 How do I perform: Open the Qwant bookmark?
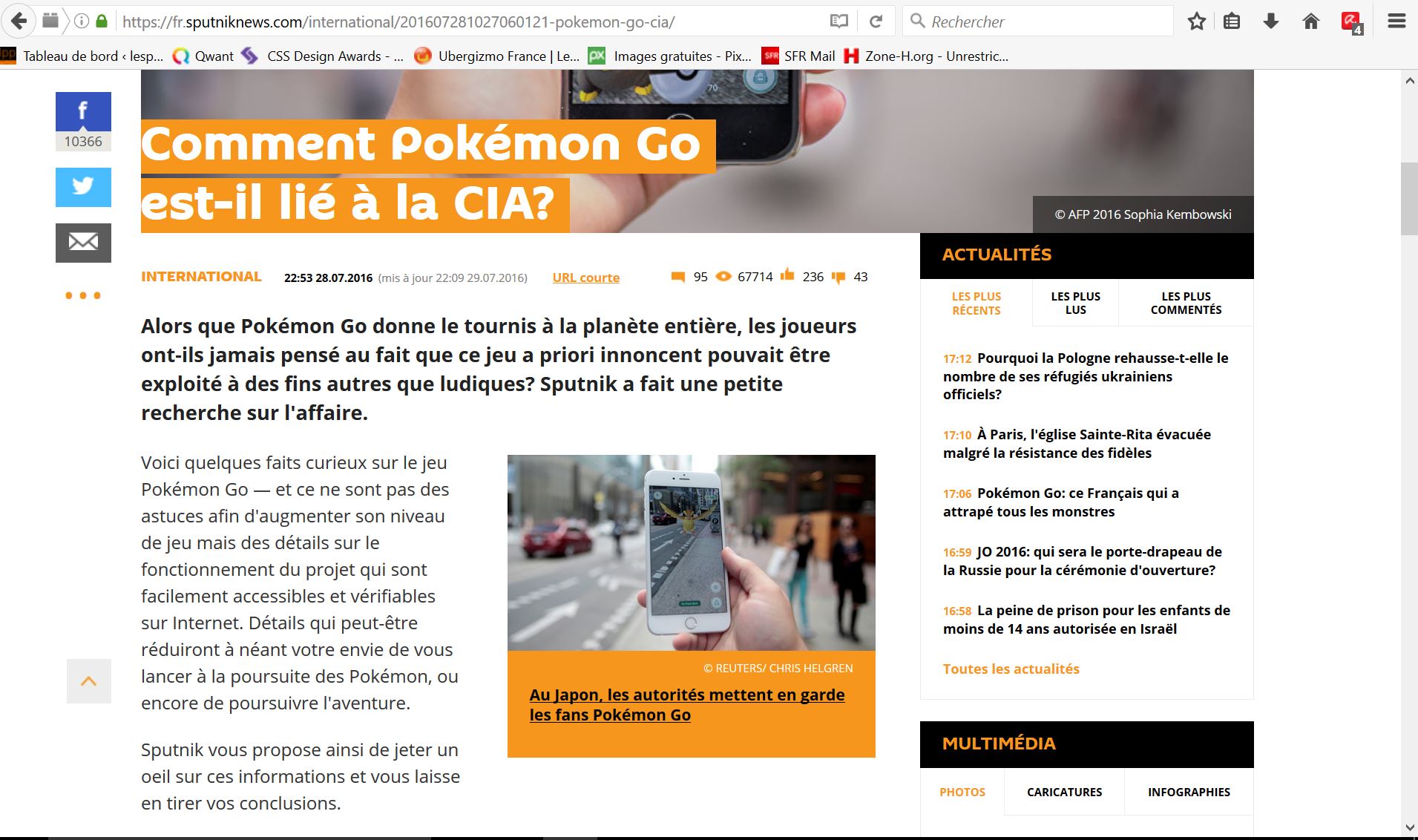click(x=203, y=56)
